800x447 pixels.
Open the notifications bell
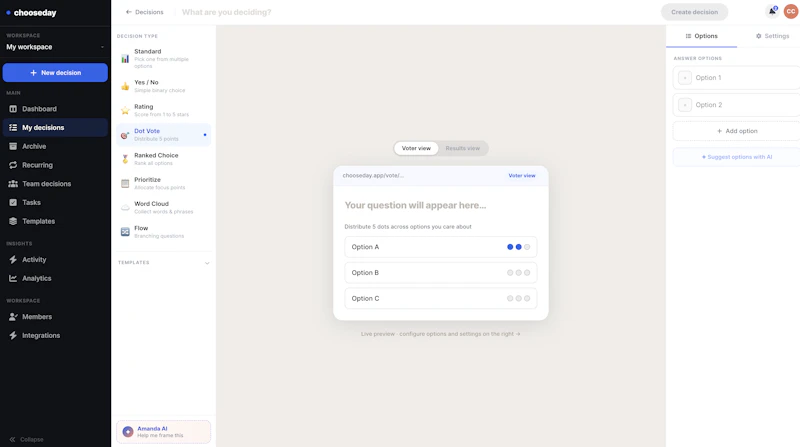click(x=772, y=11)
